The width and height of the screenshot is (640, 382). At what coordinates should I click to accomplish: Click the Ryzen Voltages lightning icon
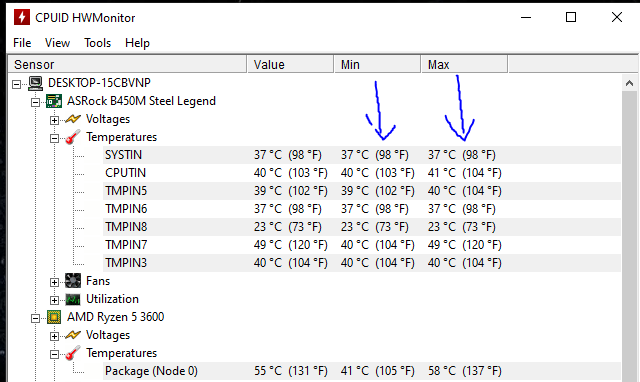73,335
